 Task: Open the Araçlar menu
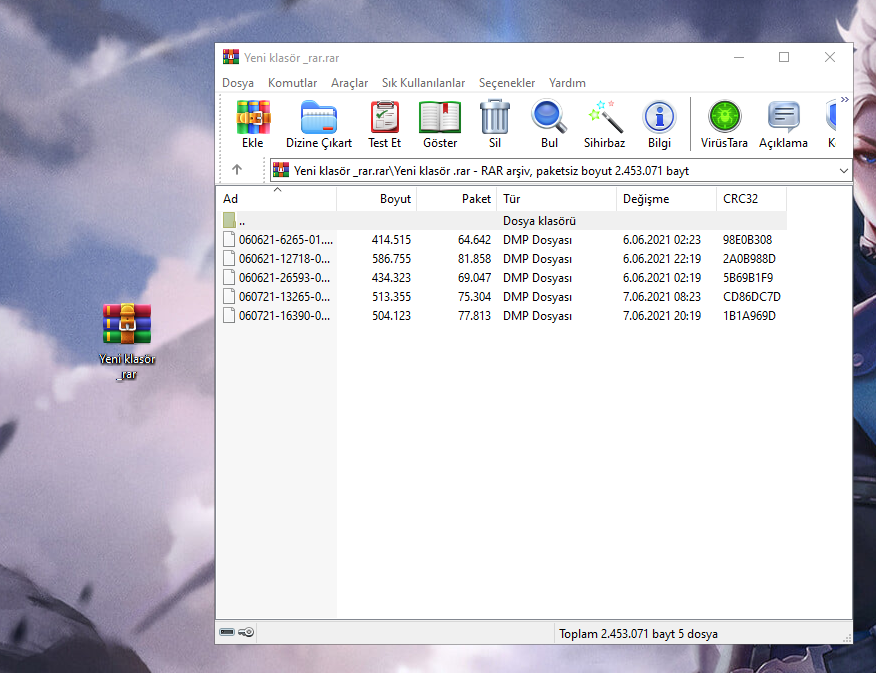point(349,83)
